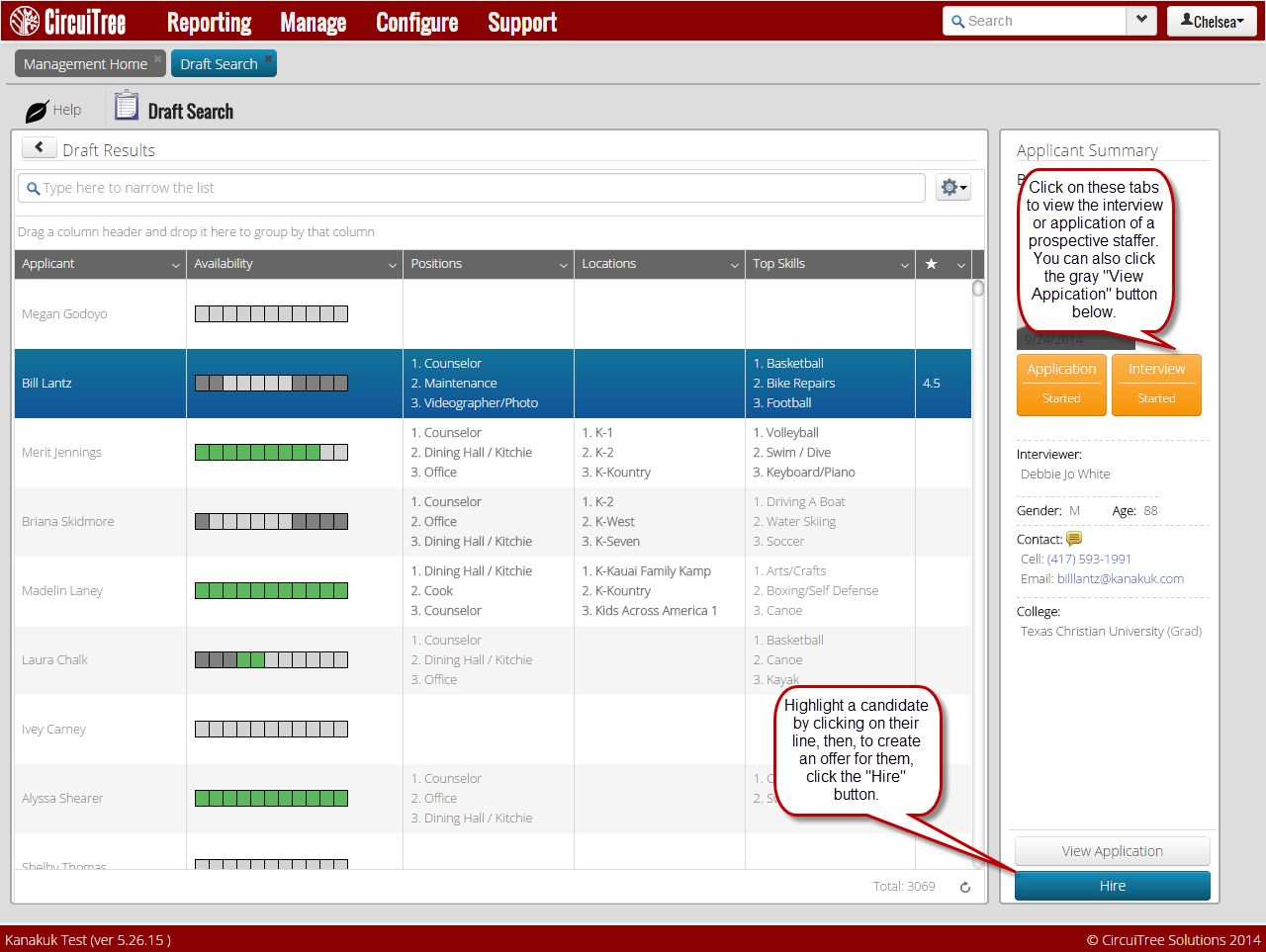Screen dimensions: 1266x952
Task: Open the Configure menu
Action: coord(416,22)
